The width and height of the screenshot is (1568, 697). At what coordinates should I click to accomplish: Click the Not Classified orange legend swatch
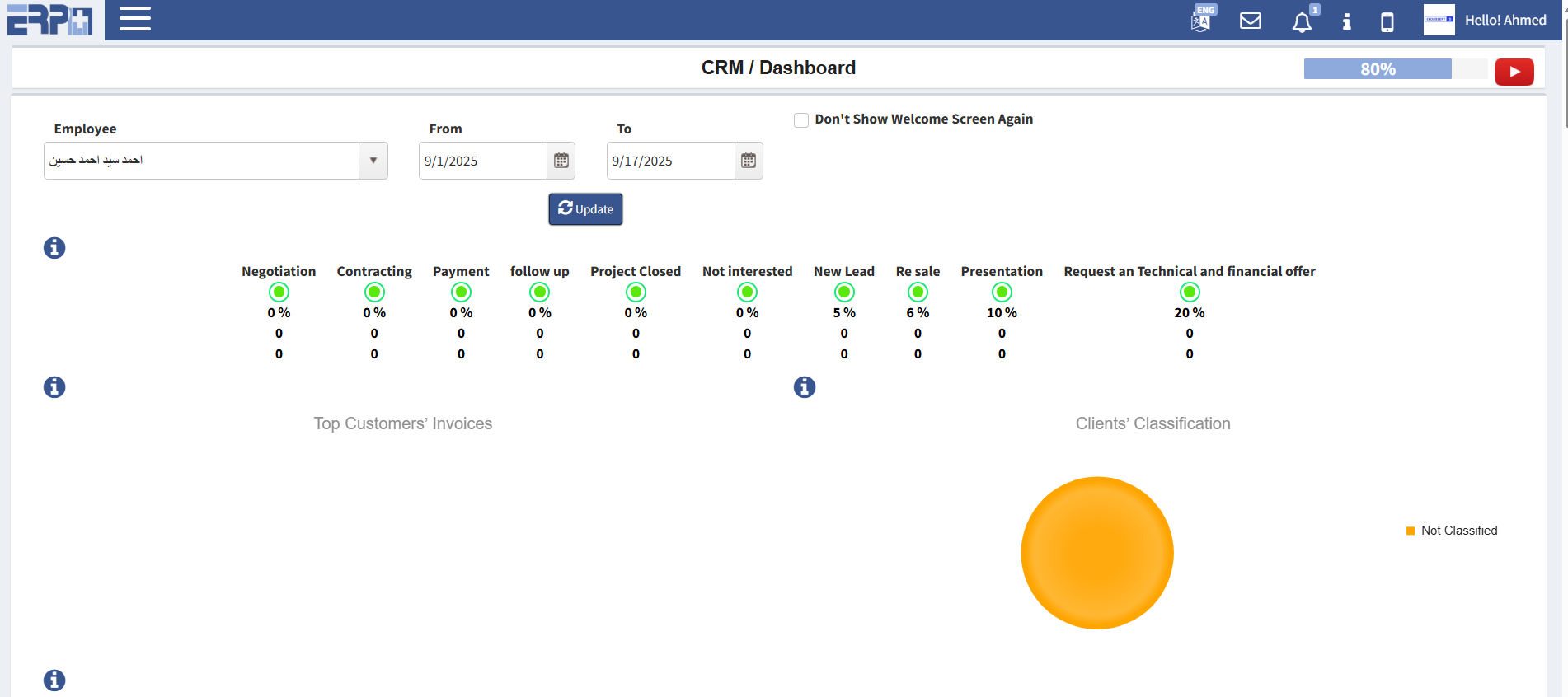pos(1411,531)
